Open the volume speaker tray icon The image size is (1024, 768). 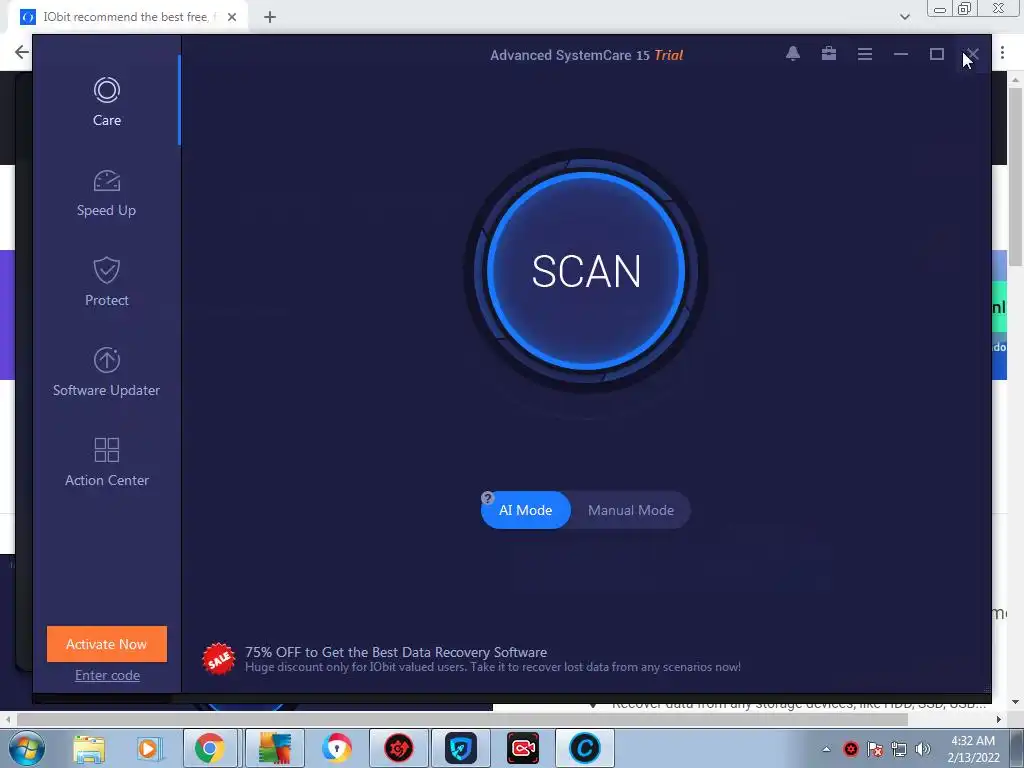(x=923, y=749)
